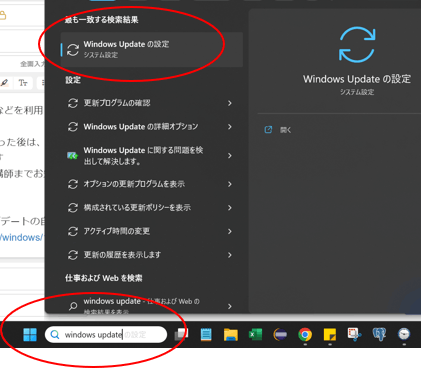Screen dimensions: 421x375
Task: Click sync icon next to 'Windows Update の詳細オプション'
Action: 73,127
